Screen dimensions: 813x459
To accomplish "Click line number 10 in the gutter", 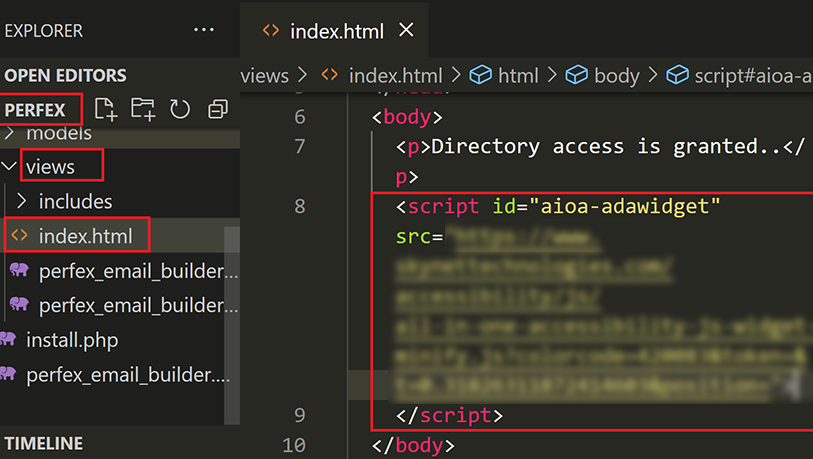I will pos(294,445).
